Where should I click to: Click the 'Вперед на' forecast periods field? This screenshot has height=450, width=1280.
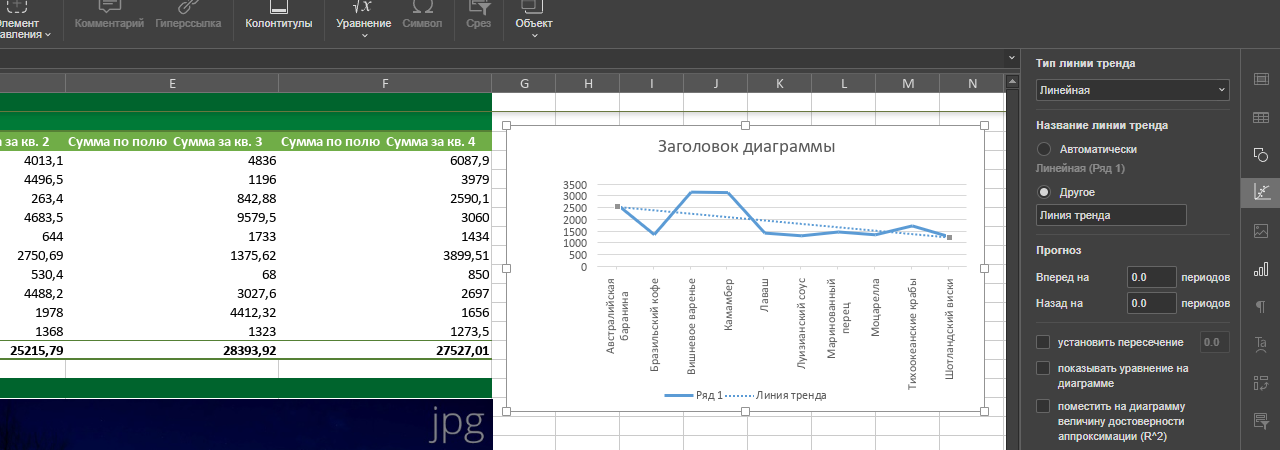coord(1151,276)
